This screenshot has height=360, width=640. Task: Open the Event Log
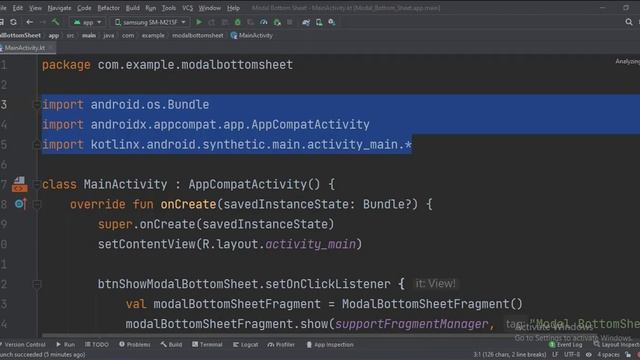click(565, 345)
